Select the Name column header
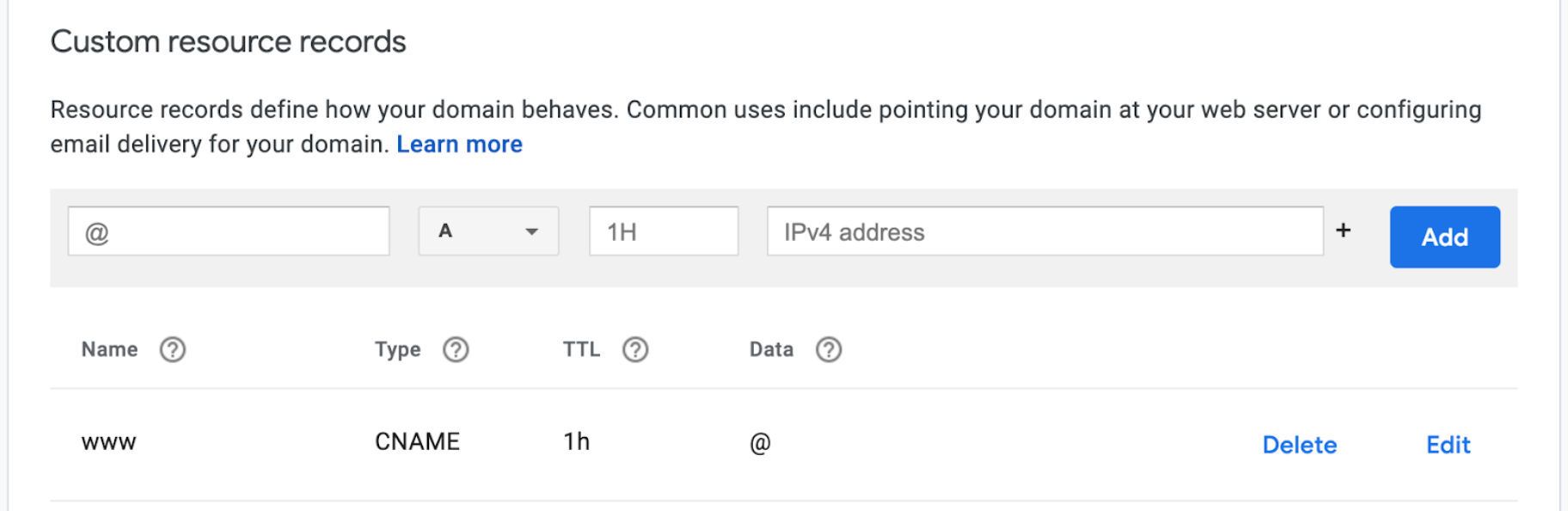 click(x=109, y=349)
